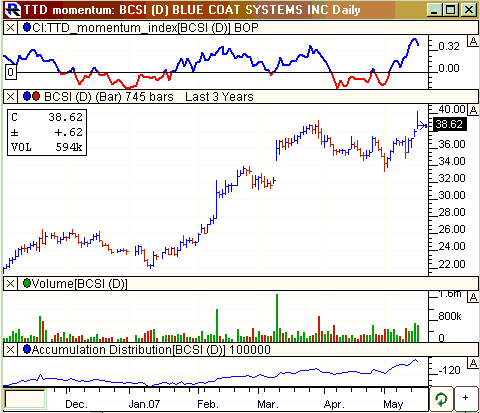Close the Accumulation Distribution pane
The height and width of the screenshot is (413, 480).
tap(10, 350)
